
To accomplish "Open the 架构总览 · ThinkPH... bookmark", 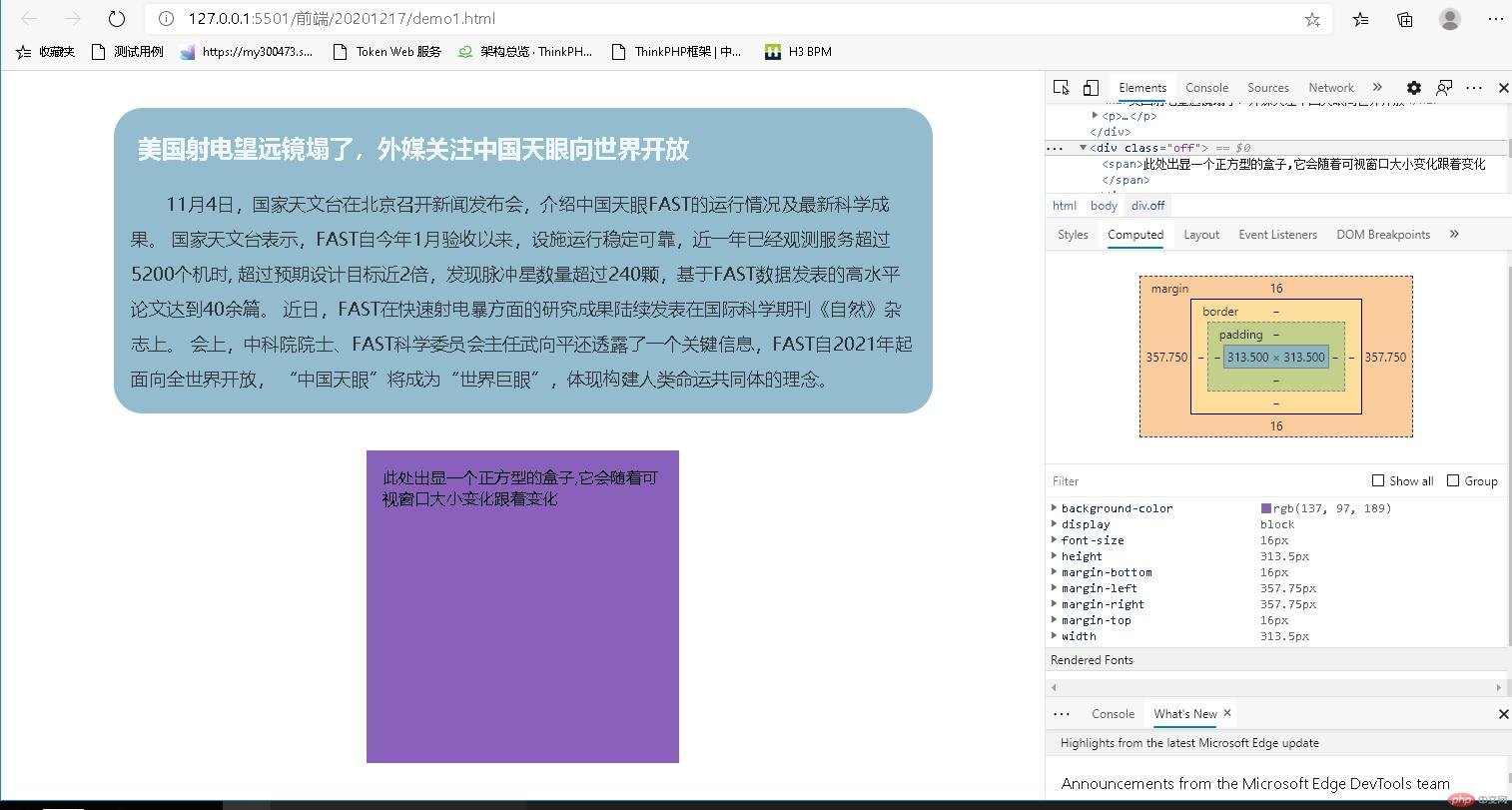I will click(x=524, y=52).
